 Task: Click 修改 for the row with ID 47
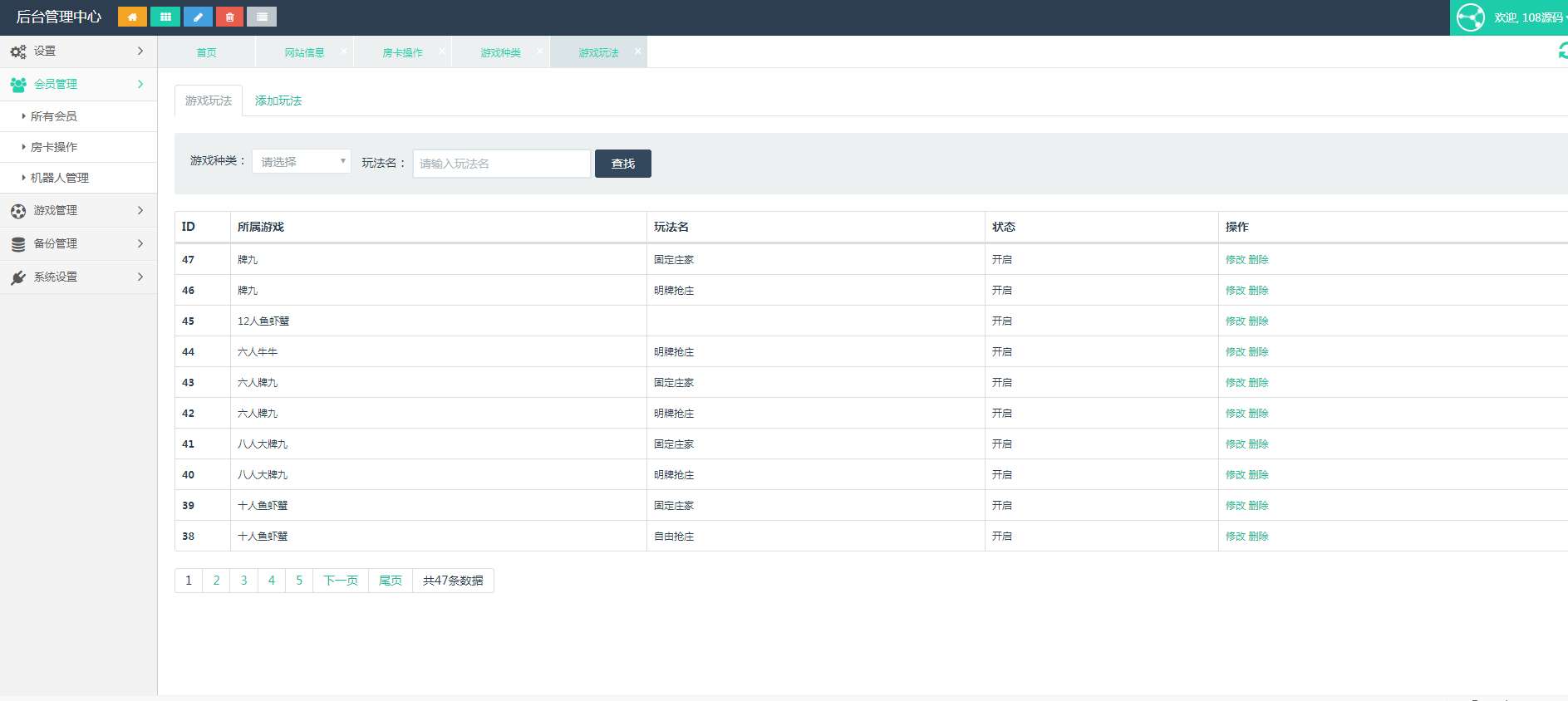point(1235,260)
